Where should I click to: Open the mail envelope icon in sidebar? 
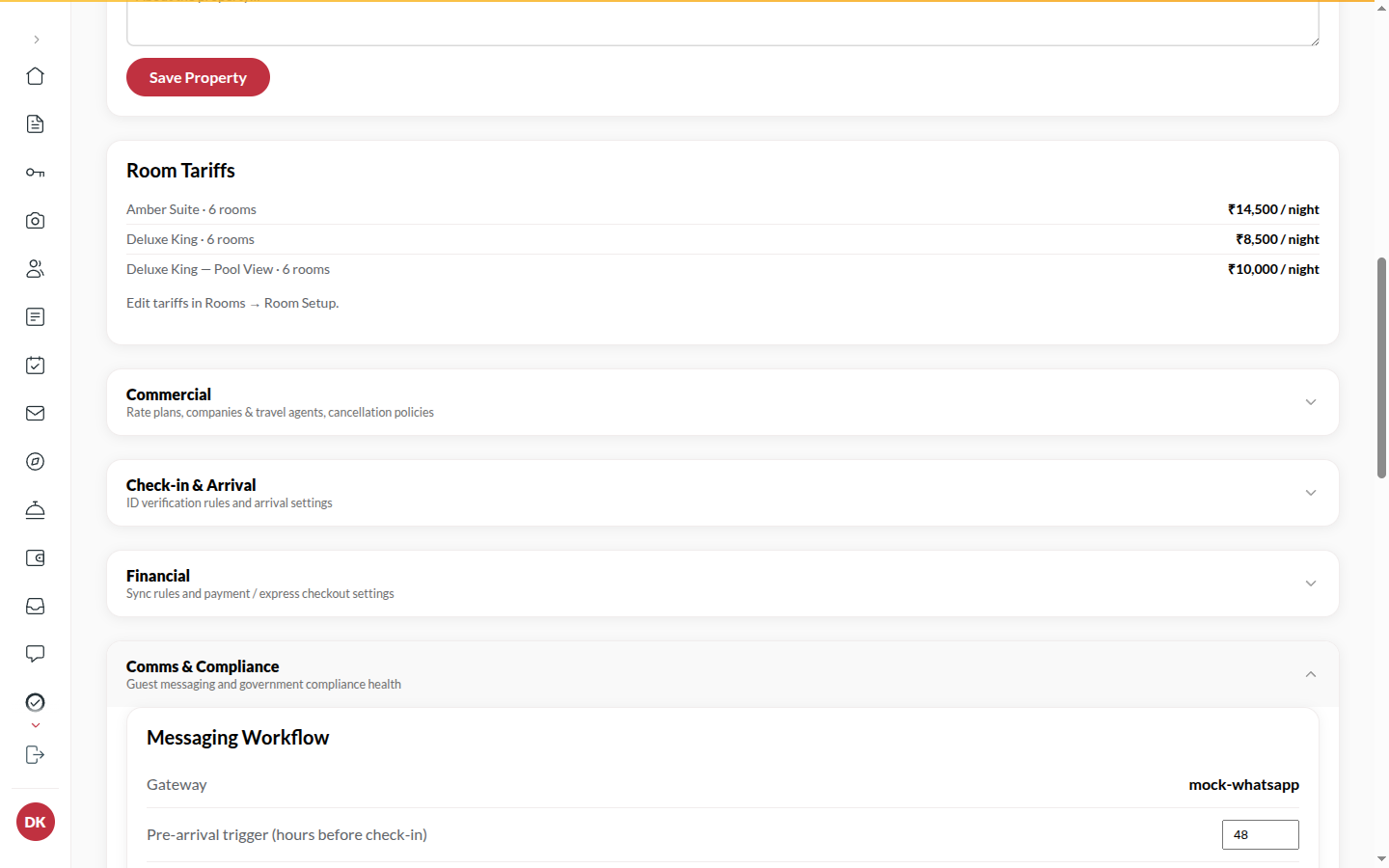[x=36, y=414]
